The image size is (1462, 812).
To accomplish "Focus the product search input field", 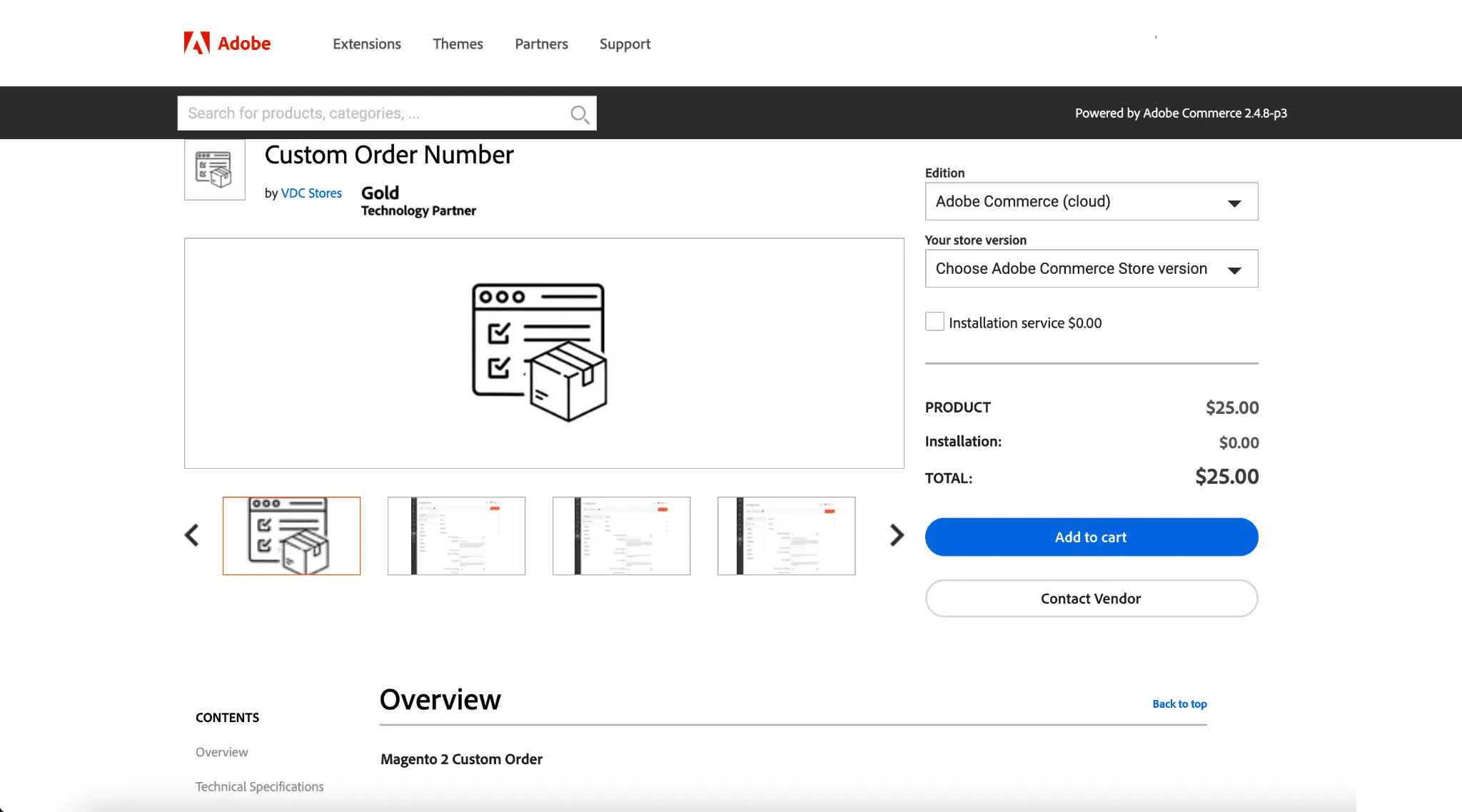I will coord(371,113).
